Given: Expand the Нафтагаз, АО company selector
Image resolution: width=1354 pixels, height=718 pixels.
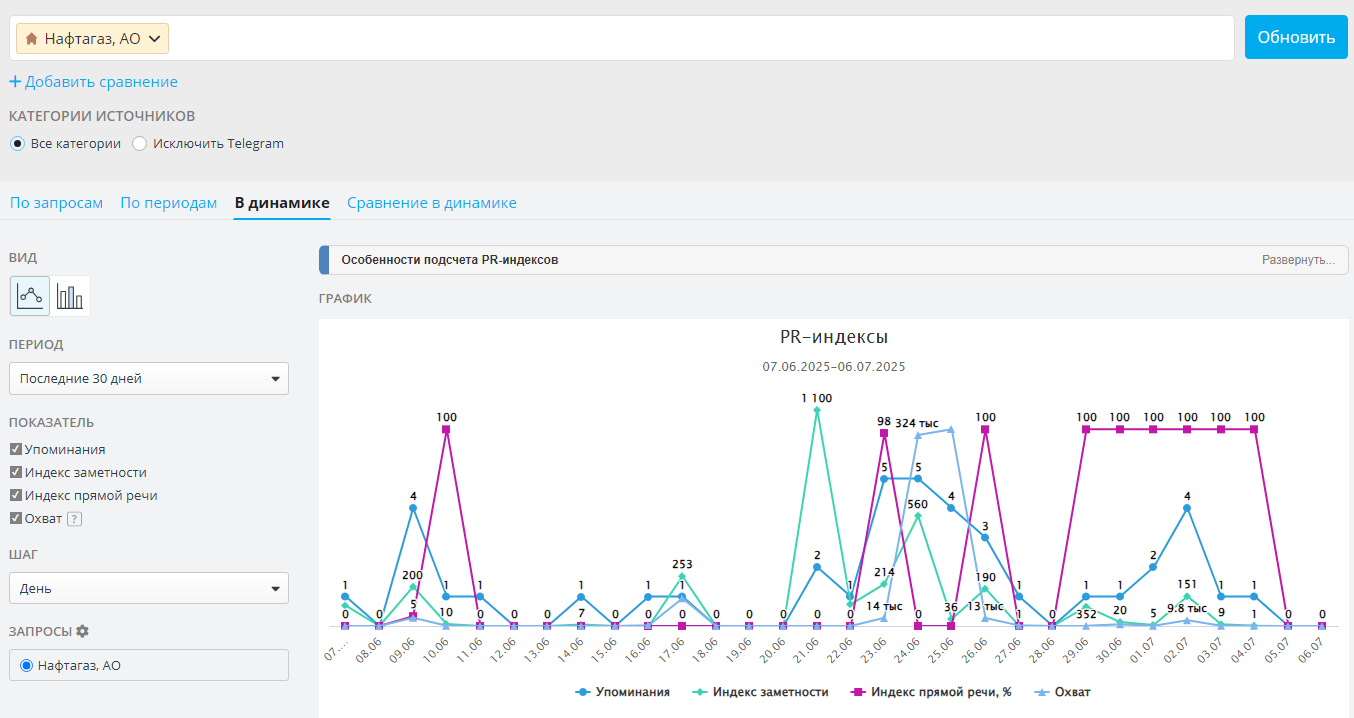Looking at the screenshot, I should pos(92,39).
